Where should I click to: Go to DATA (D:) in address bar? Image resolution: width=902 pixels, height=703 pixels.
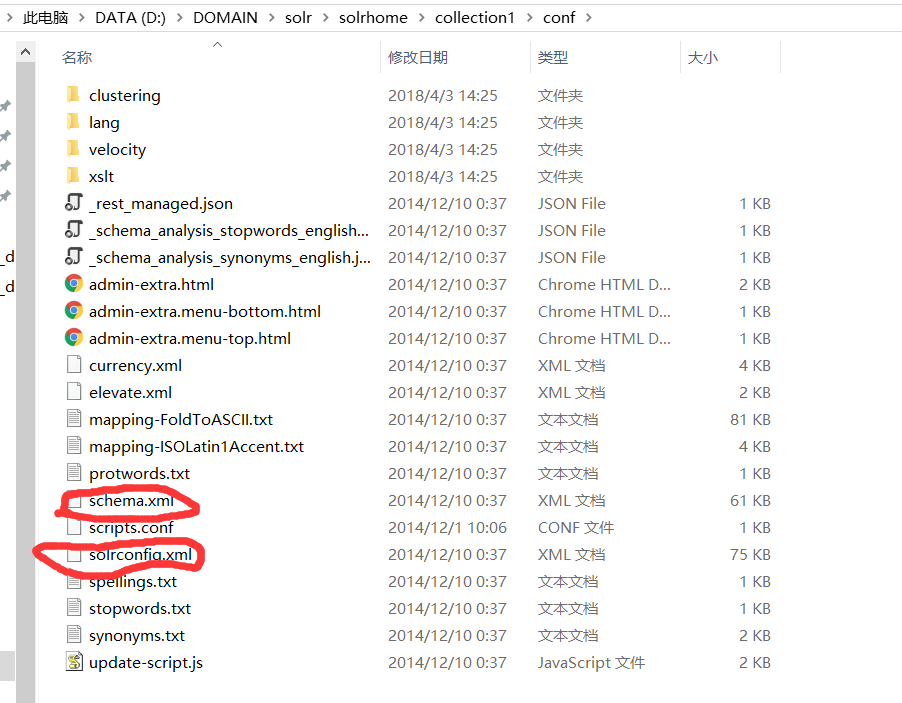coord(131,18)
